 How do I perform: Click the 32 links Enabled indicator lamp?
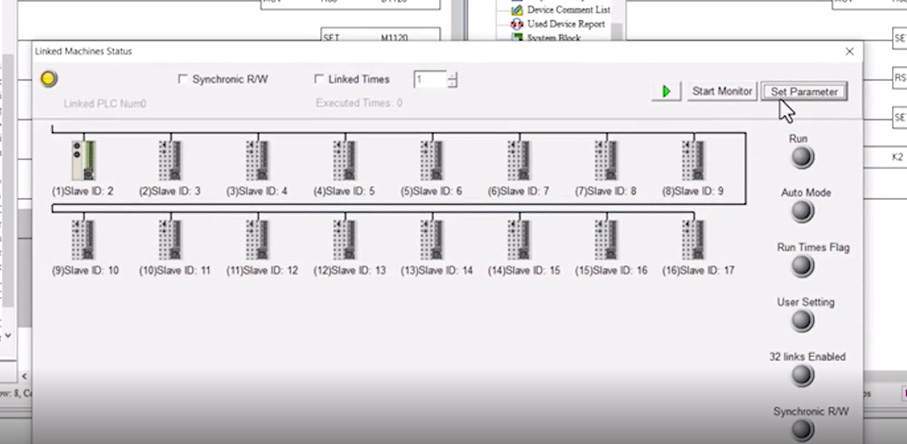(x=802, y=375)
